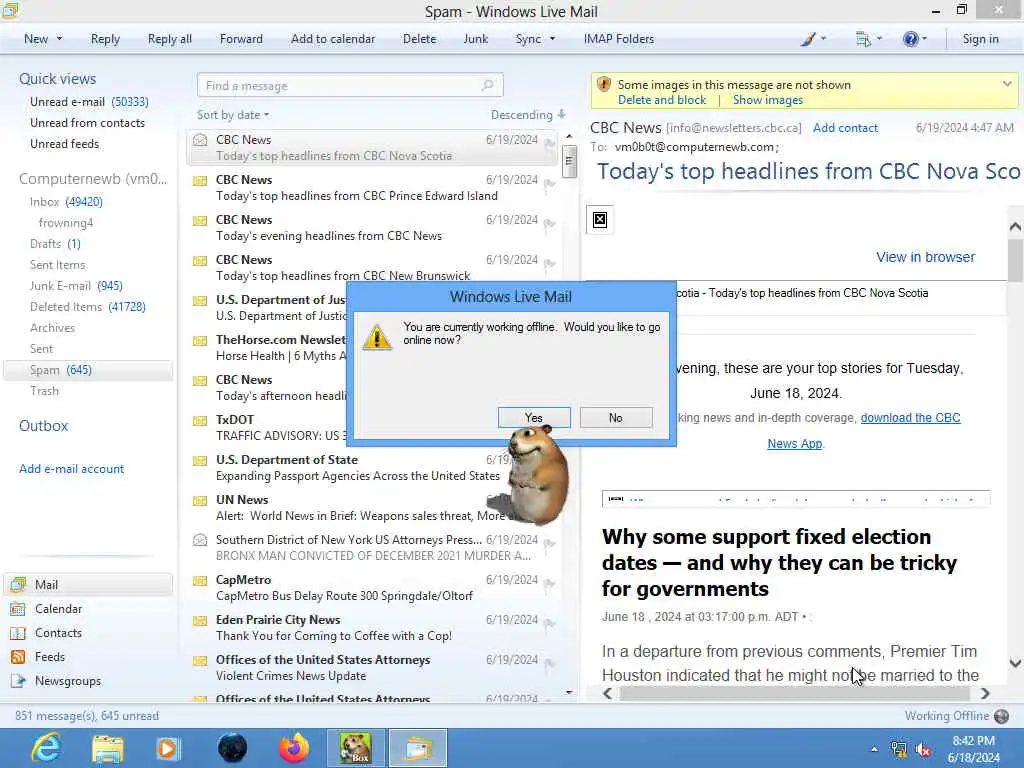Image resolution: width=1024 pixels, height=768 pixels.
Task: Select Unread feeds quick view
Action: tap(65, 144)
